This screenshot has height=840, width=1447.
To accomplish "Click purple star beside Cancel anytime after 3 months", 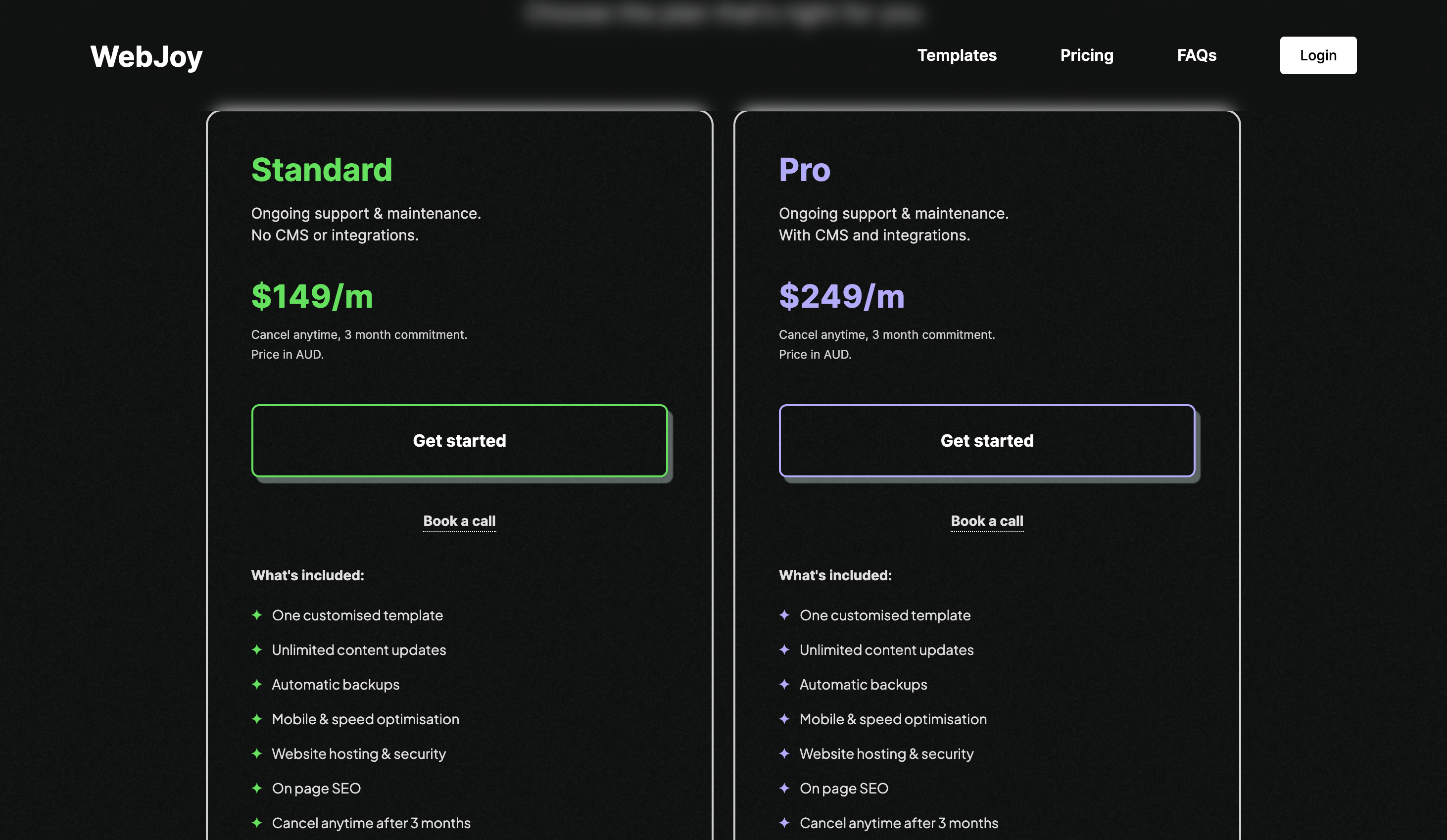I will (784, 823).
